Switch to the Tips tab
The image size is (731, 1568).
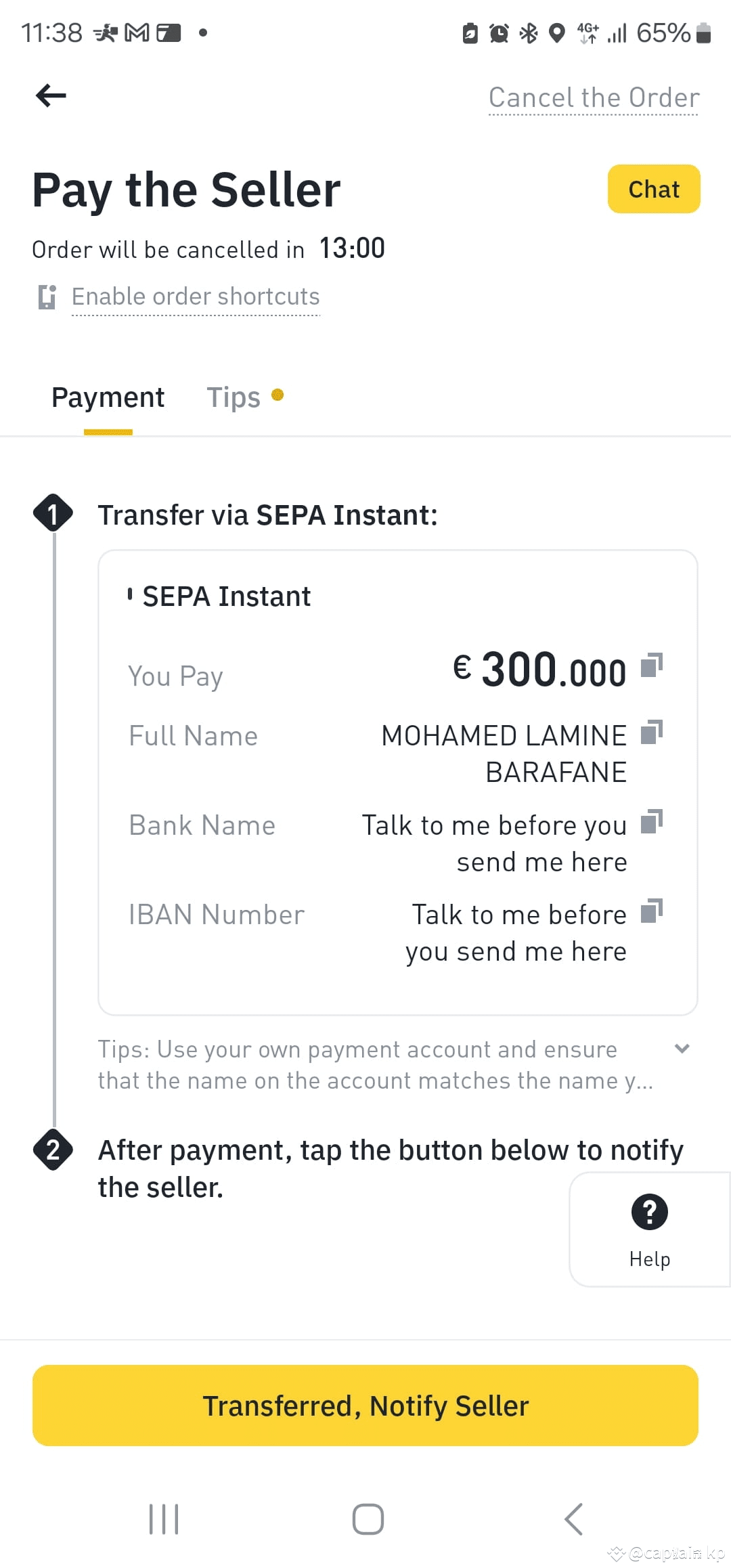234,397
